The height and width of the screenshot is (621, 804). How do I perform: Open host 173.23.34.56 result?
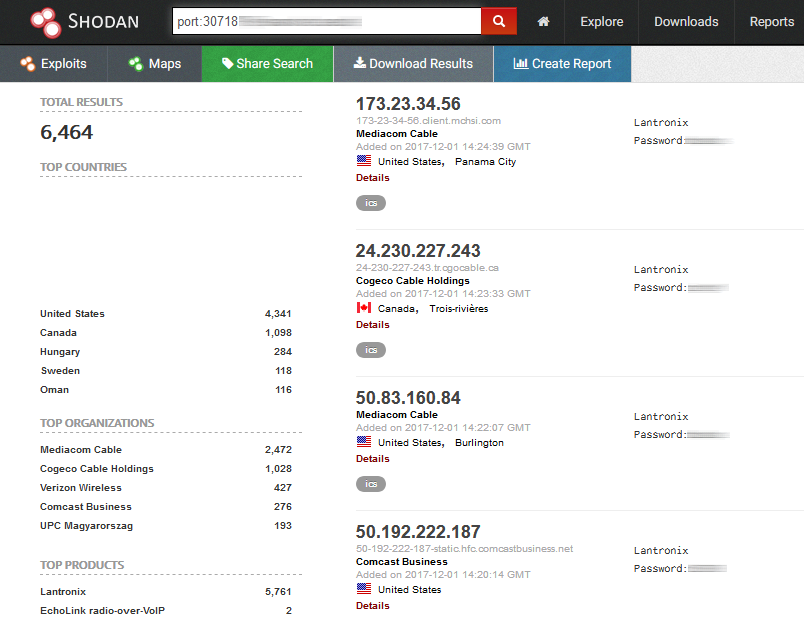408,104
